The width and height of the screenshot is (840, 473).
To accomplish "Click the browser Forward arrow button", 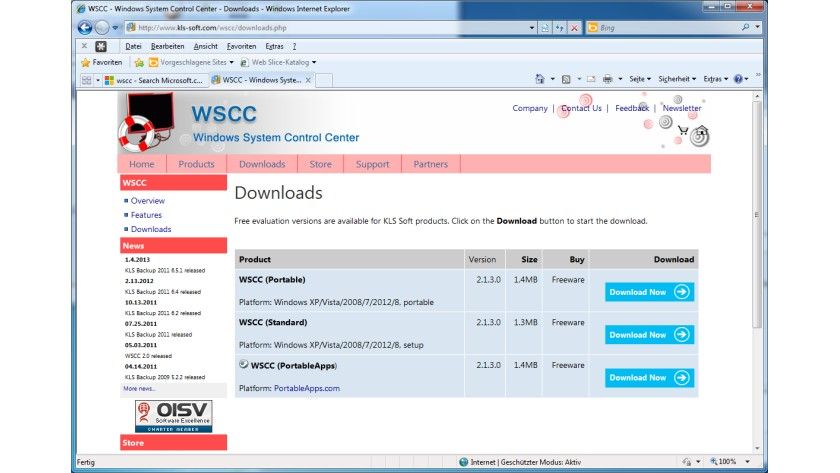I will 101,27.
